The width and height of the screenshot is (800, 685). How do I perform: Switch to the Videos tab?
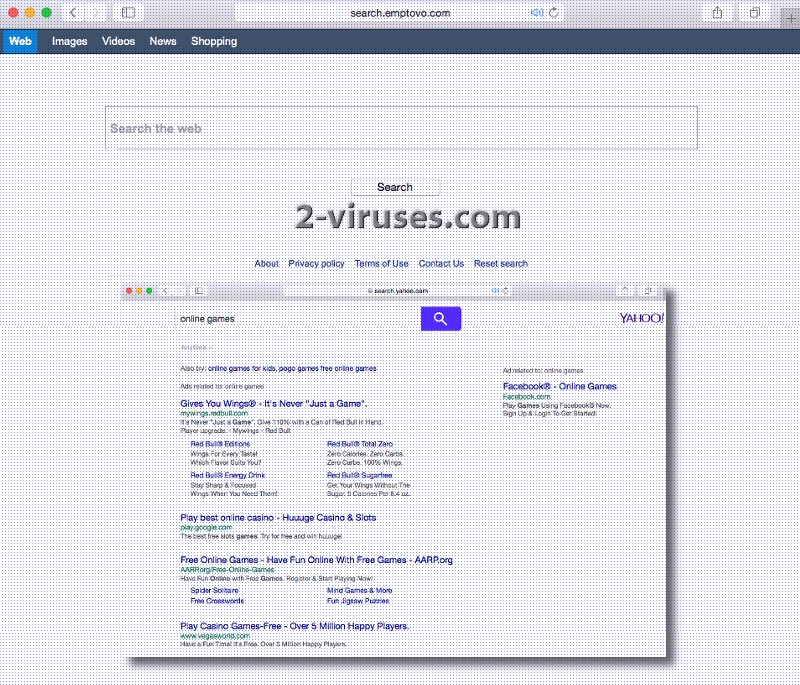click(118, 41)
